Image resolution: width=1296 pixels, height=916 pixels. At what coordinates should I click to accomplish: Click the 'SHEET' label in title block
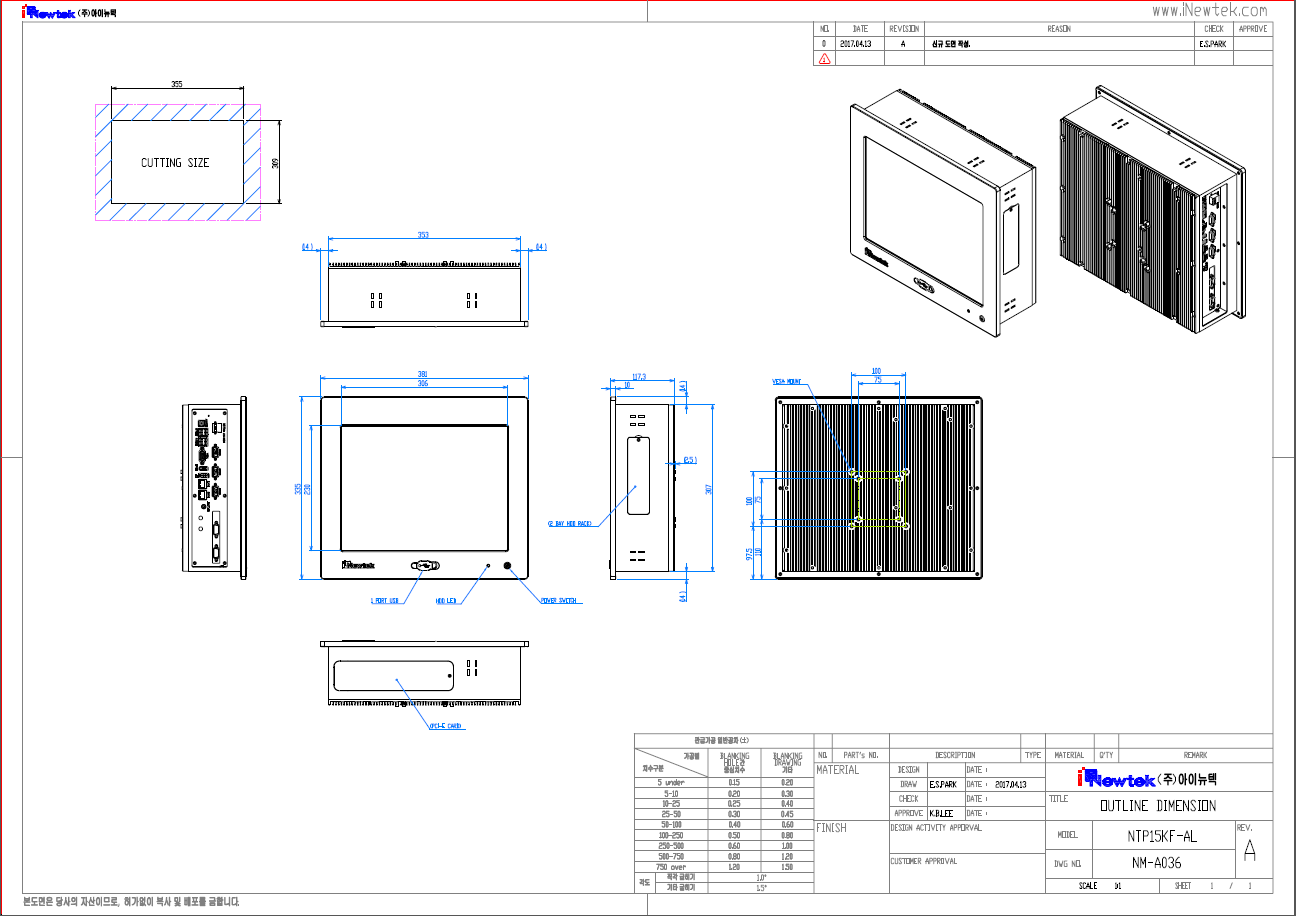click(1183, 886)
